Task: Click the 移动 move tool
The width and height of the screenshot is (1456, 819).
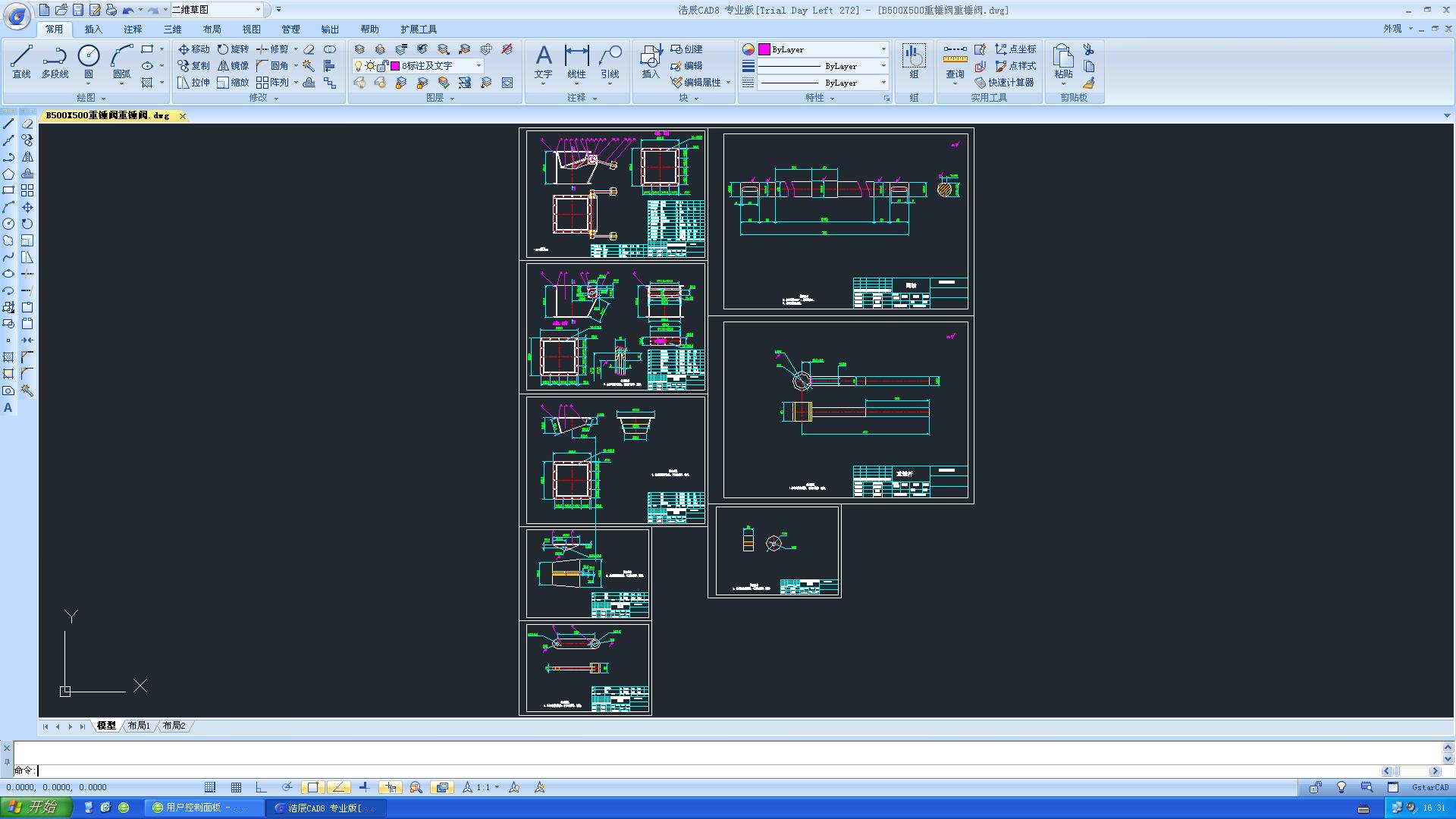Action: pyautogui.click(x=193, y=49)
